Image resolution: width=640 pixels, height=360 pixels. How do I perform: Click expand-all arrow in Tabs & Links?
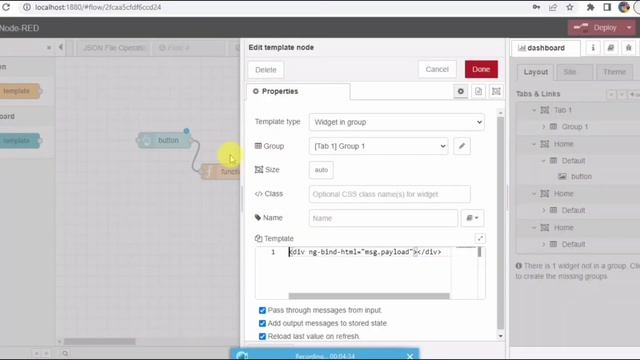(622, 94)
